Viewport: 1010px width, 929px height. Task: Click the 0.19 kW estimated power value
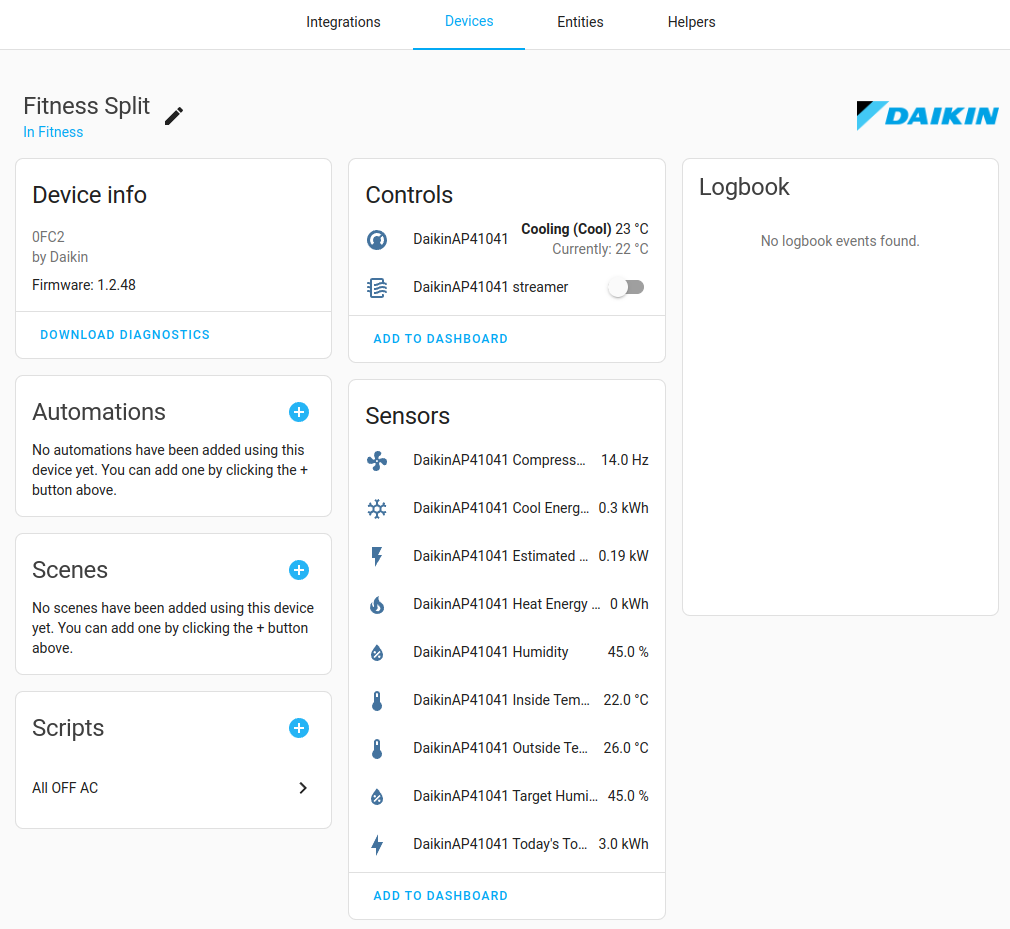point(624,556)
